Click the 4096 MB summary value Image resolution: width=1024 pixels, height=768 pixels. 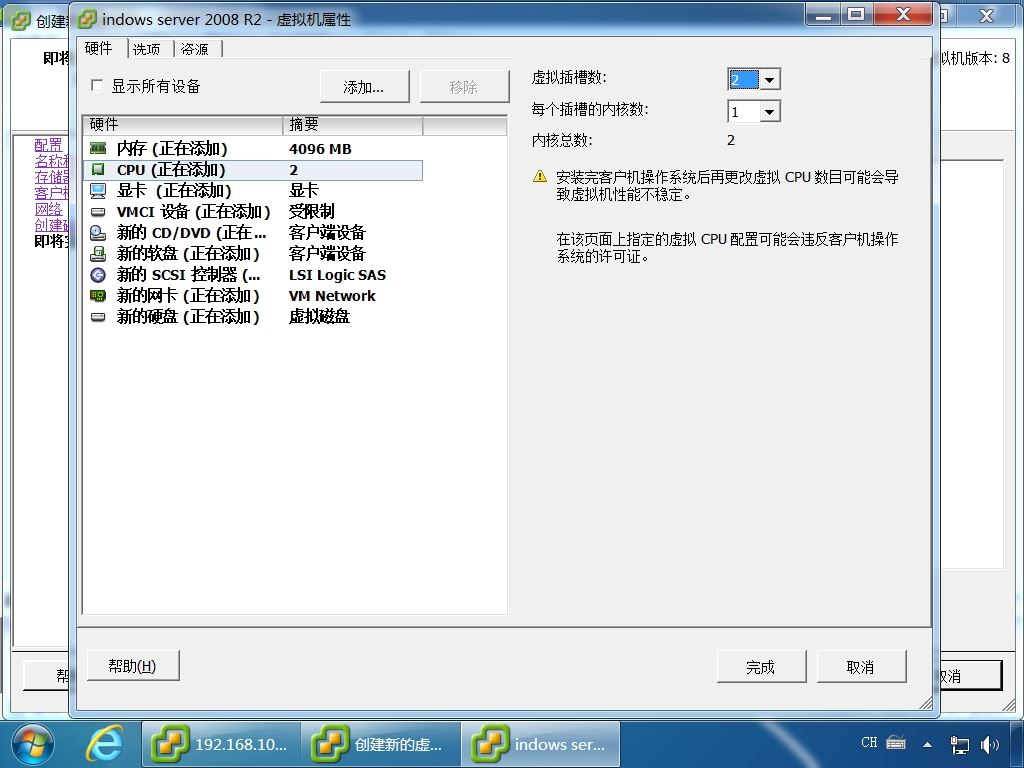click(x=320, y=149)
